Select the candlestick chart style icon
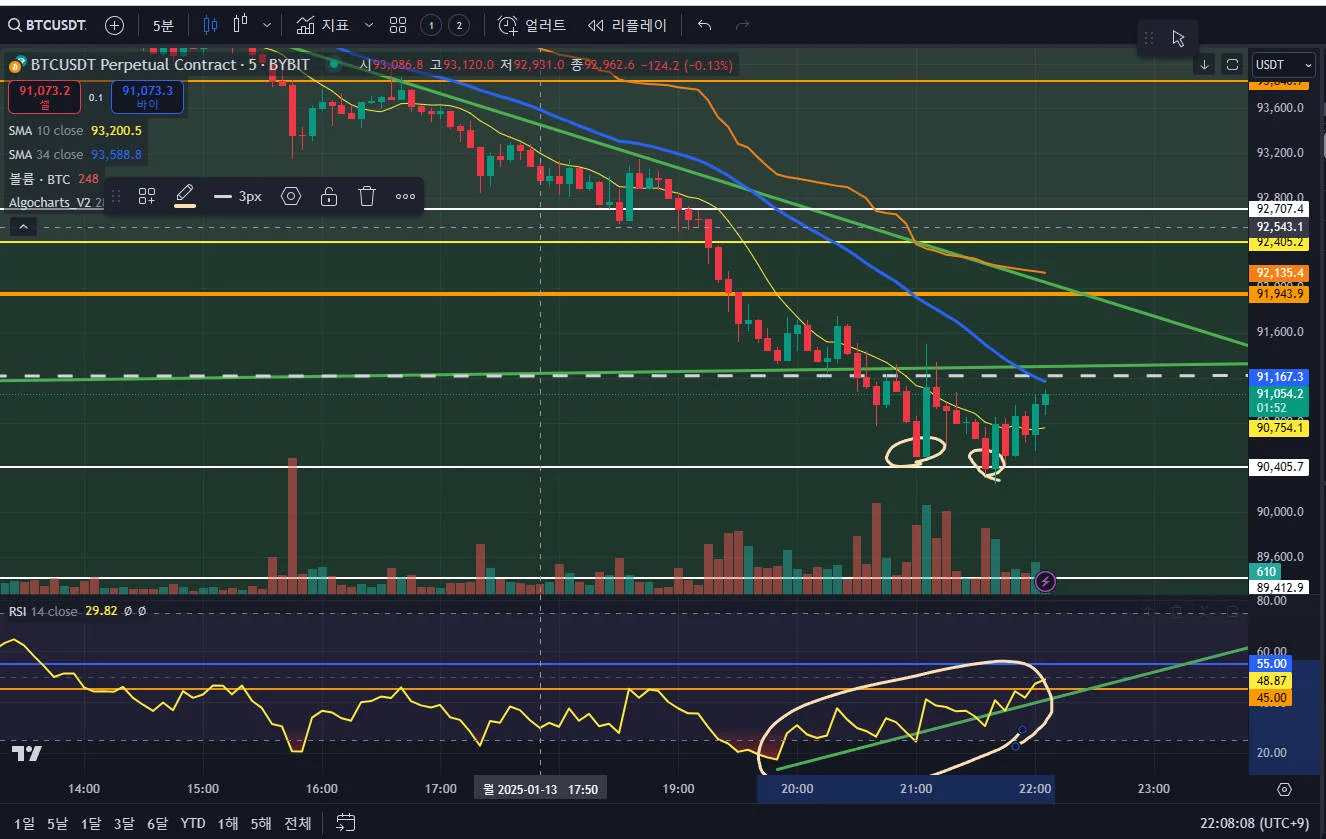Image resolution: width=1326 pixels, height=839 pixels. pyautogui.click(x=210, y=25)
